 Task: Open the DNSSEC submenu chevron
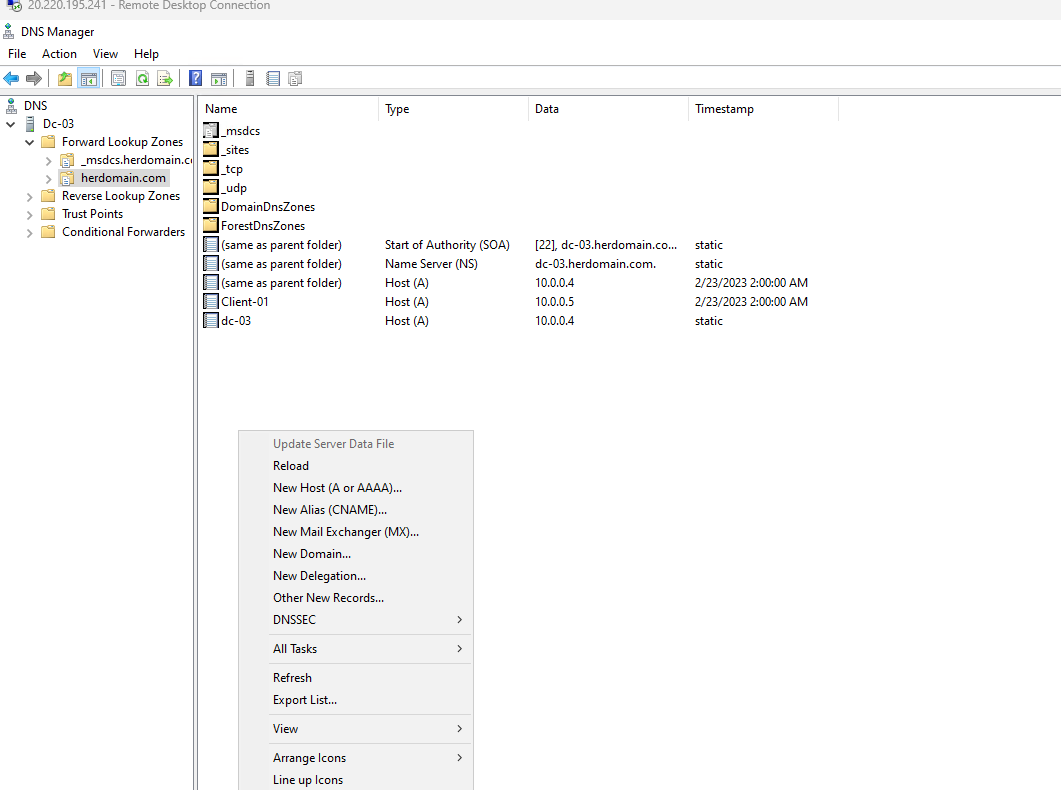point(459,619)
